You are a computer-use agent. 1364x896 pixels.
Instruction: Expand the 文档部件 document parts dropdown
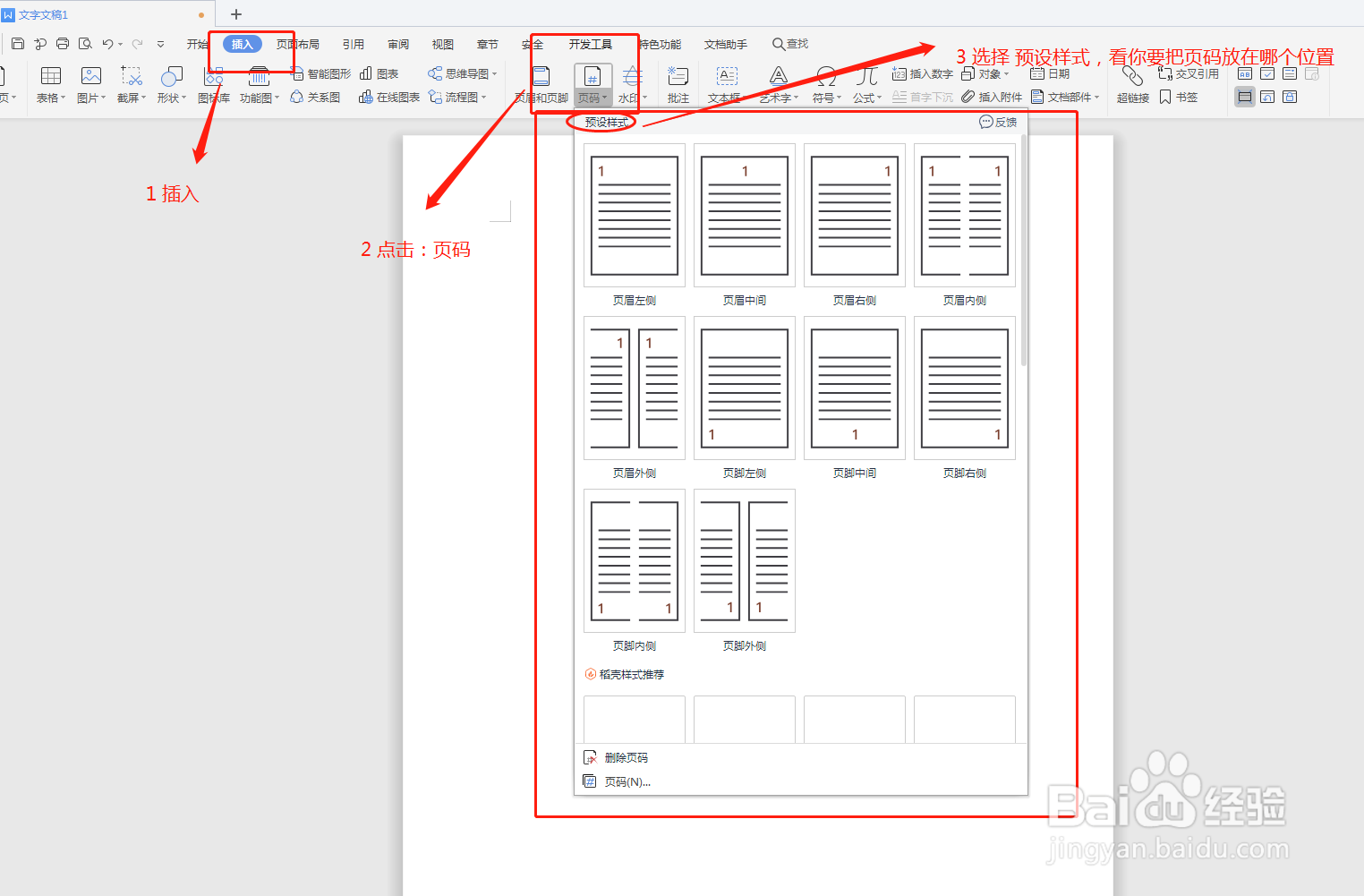1096,97
